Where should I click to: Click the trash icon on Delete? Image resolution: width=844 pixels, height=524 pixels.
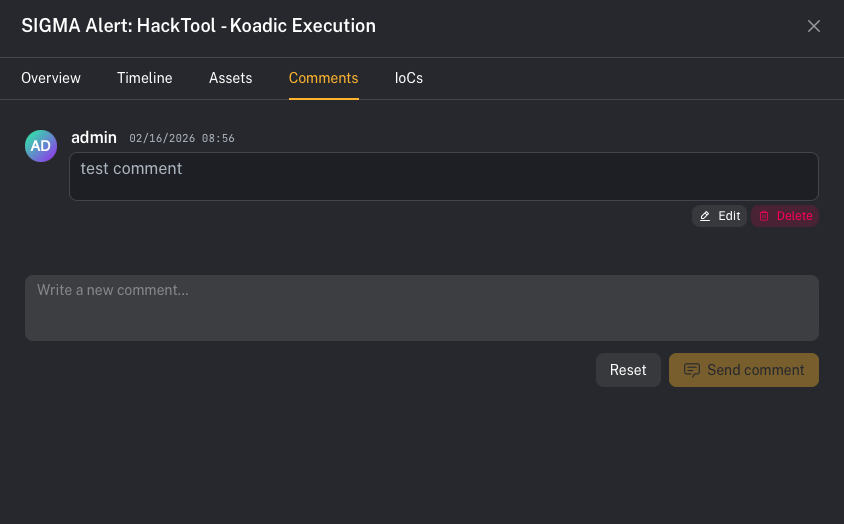[x=764, y=216]
